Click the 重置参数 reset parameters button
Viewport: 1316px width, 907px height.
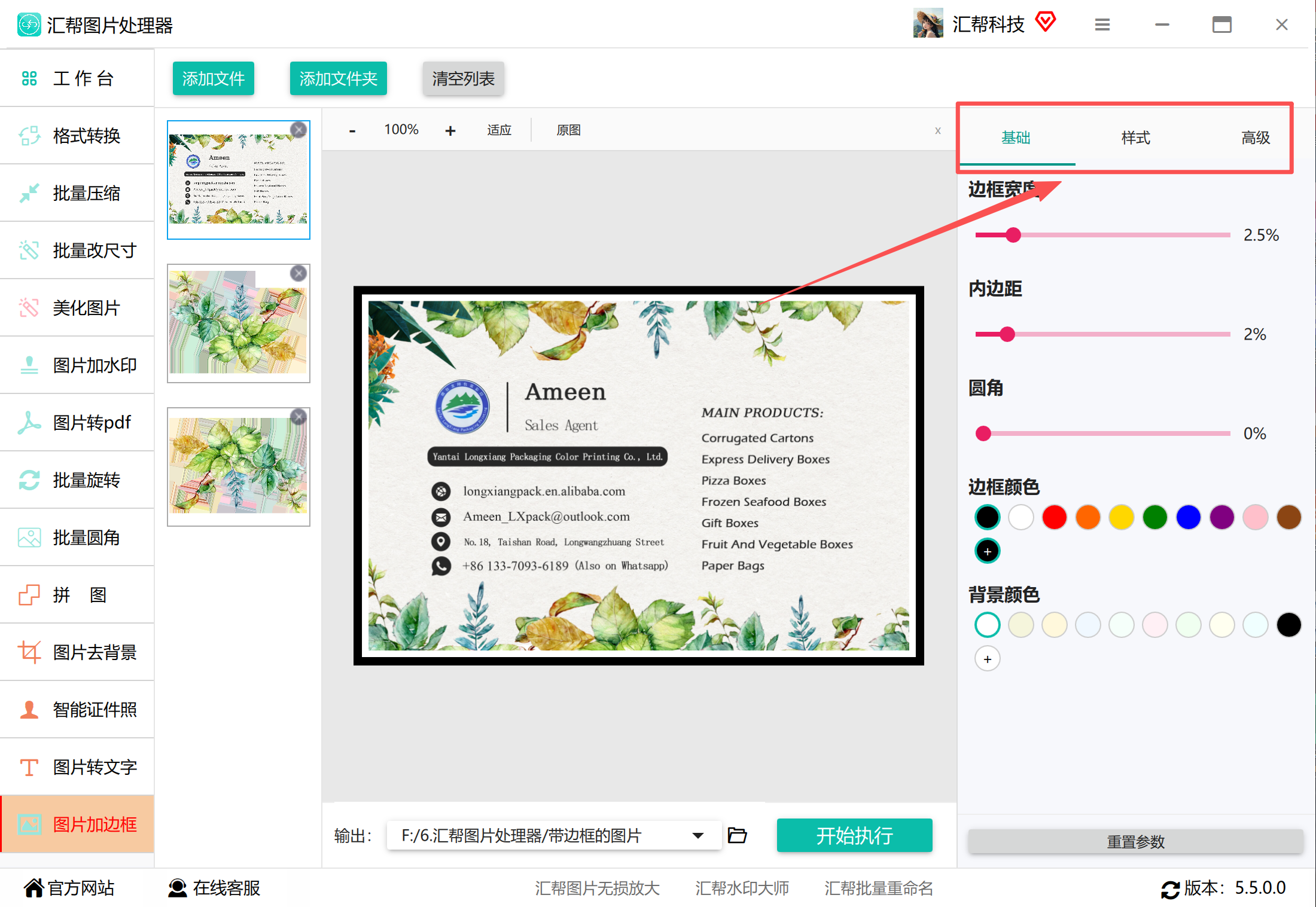[1135, 842]
